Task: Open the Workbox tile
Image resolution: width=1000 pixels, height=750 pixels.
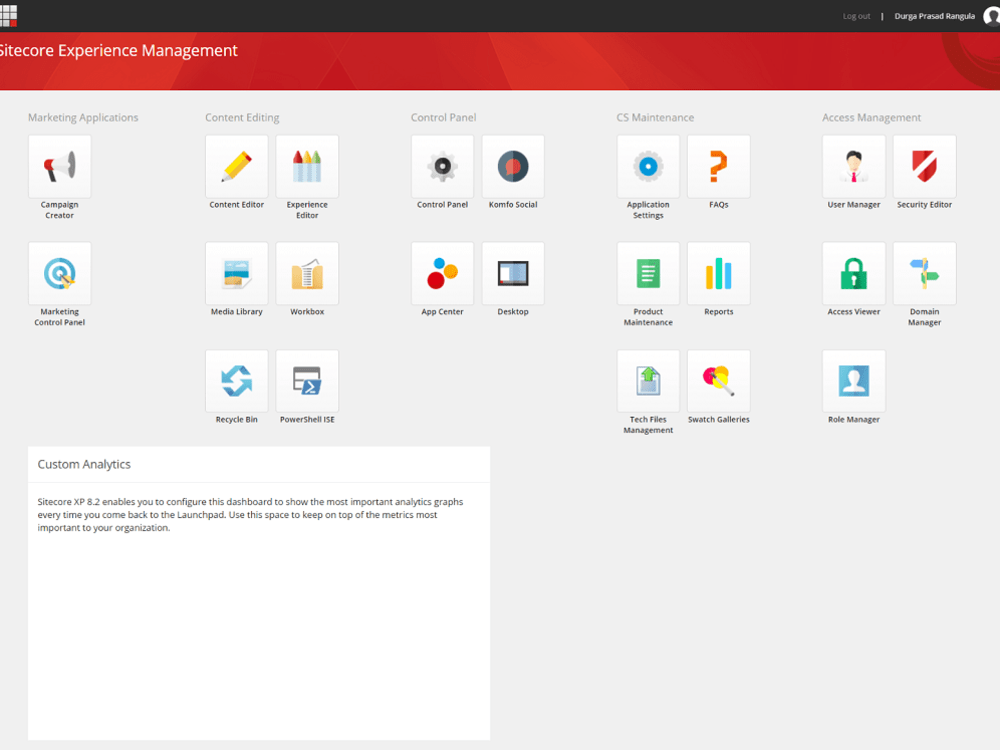Action: coord(307,274)
